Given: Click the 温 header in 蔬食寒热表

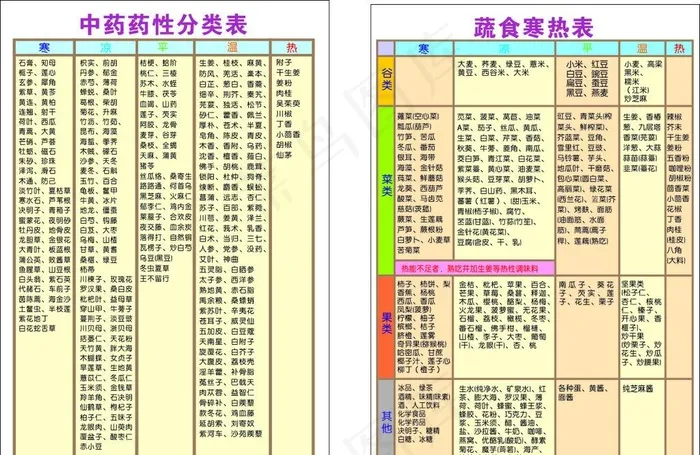Looking at the screenshot, I should coord(642,48).
